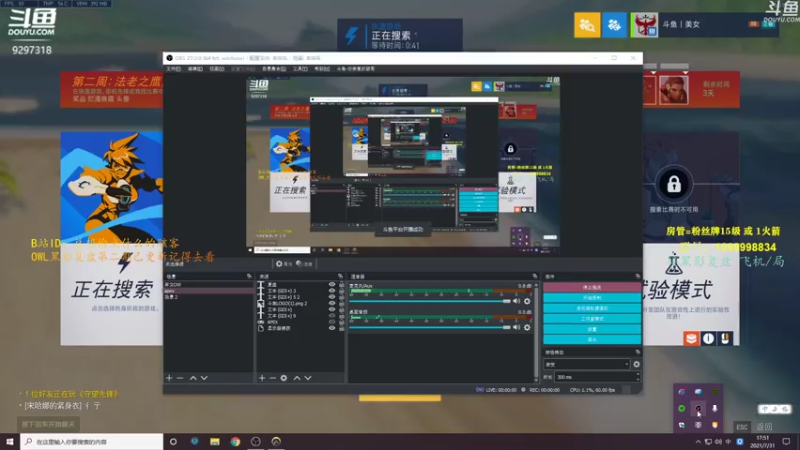
Task: Toggle lock on 文本 (GDI+) 3 source
Action: pos(341,291)
